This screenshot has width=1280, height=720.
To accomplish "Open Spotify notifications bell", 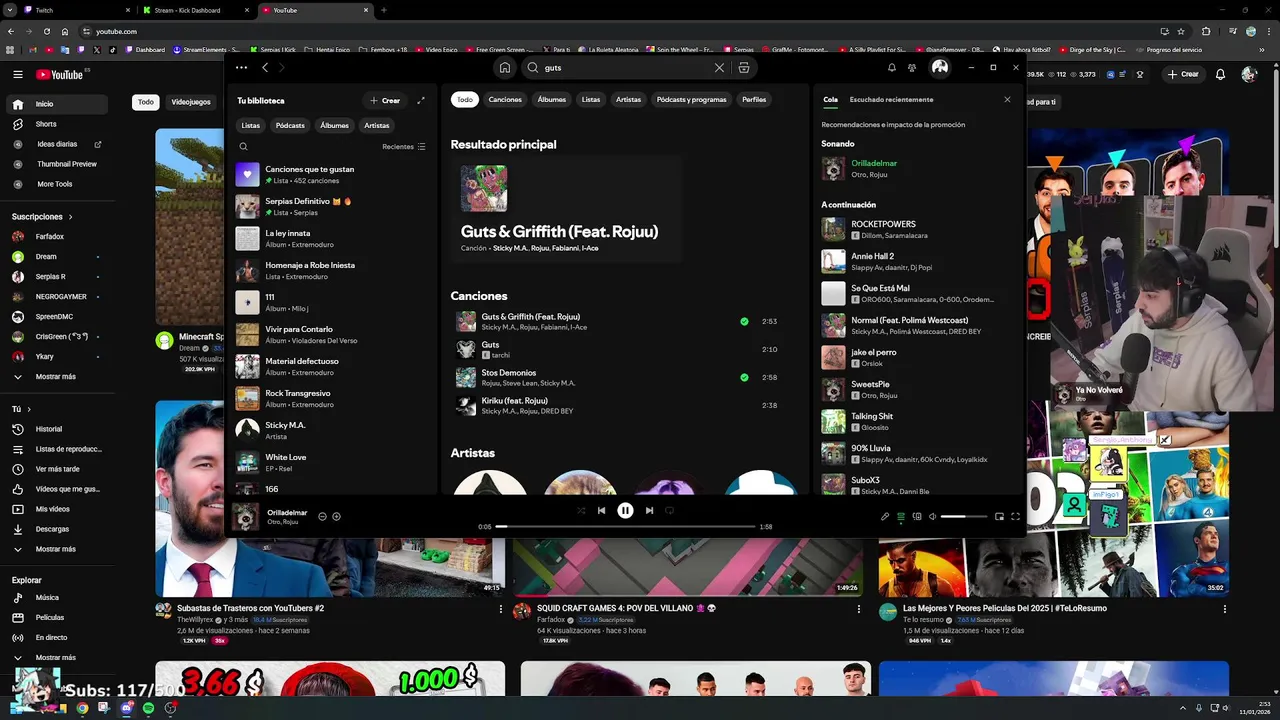I will coord(892,68).
